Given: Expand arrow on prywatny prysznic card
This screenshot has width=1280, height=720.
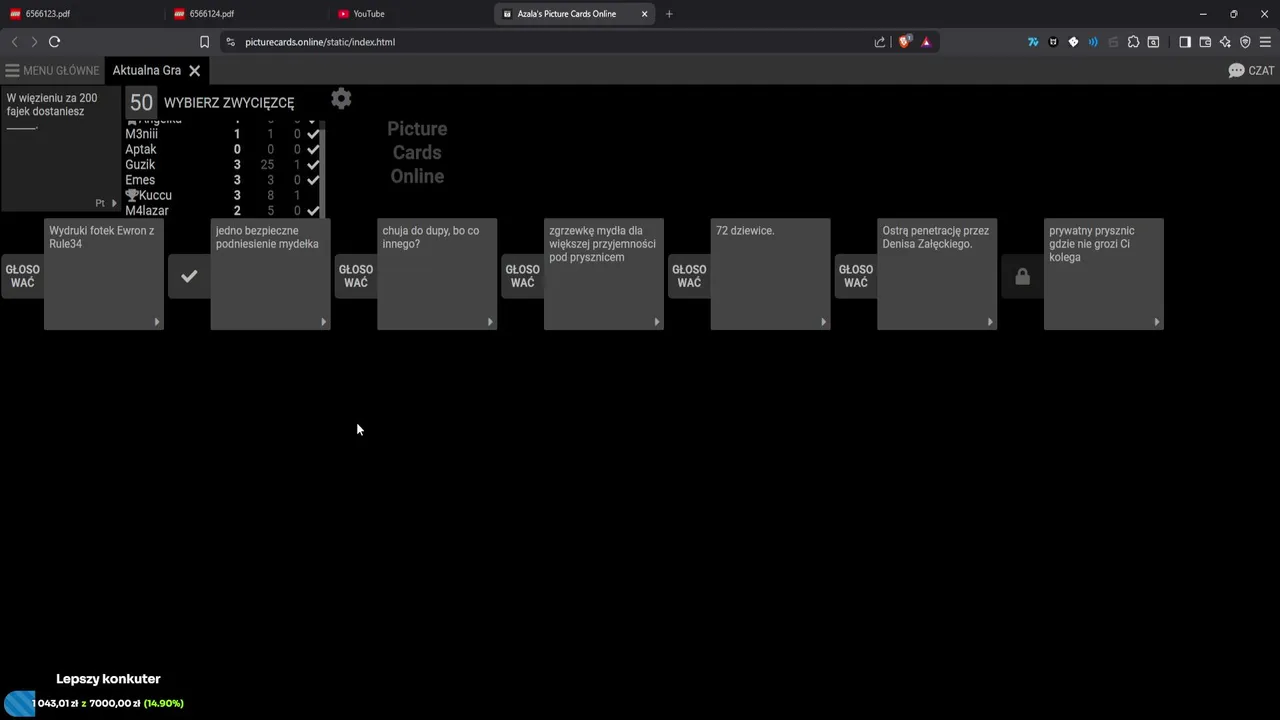Looking at the screenshot, I should (1157, 322).
